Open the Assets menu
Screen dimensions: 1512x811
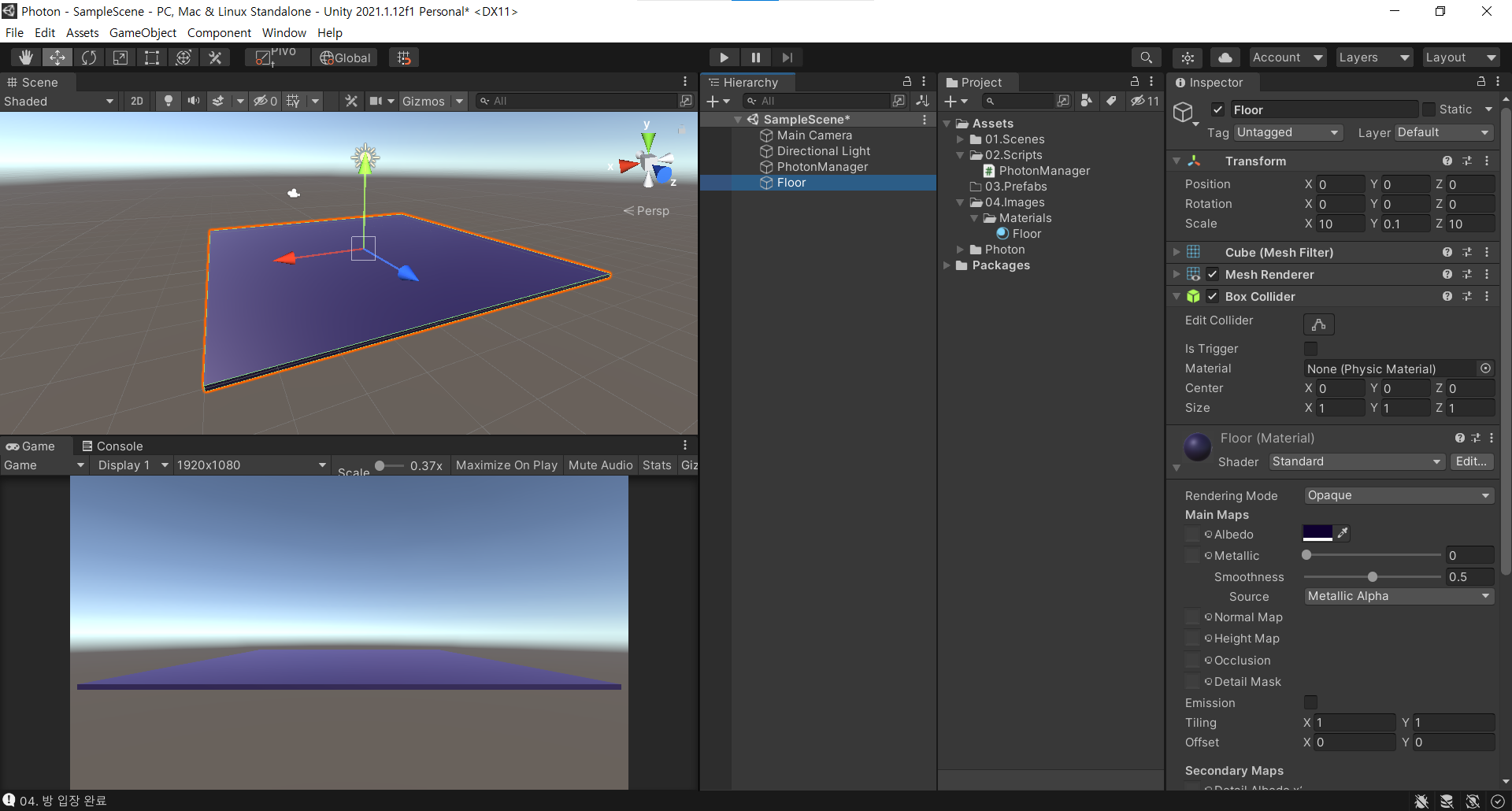coord(83,32)
